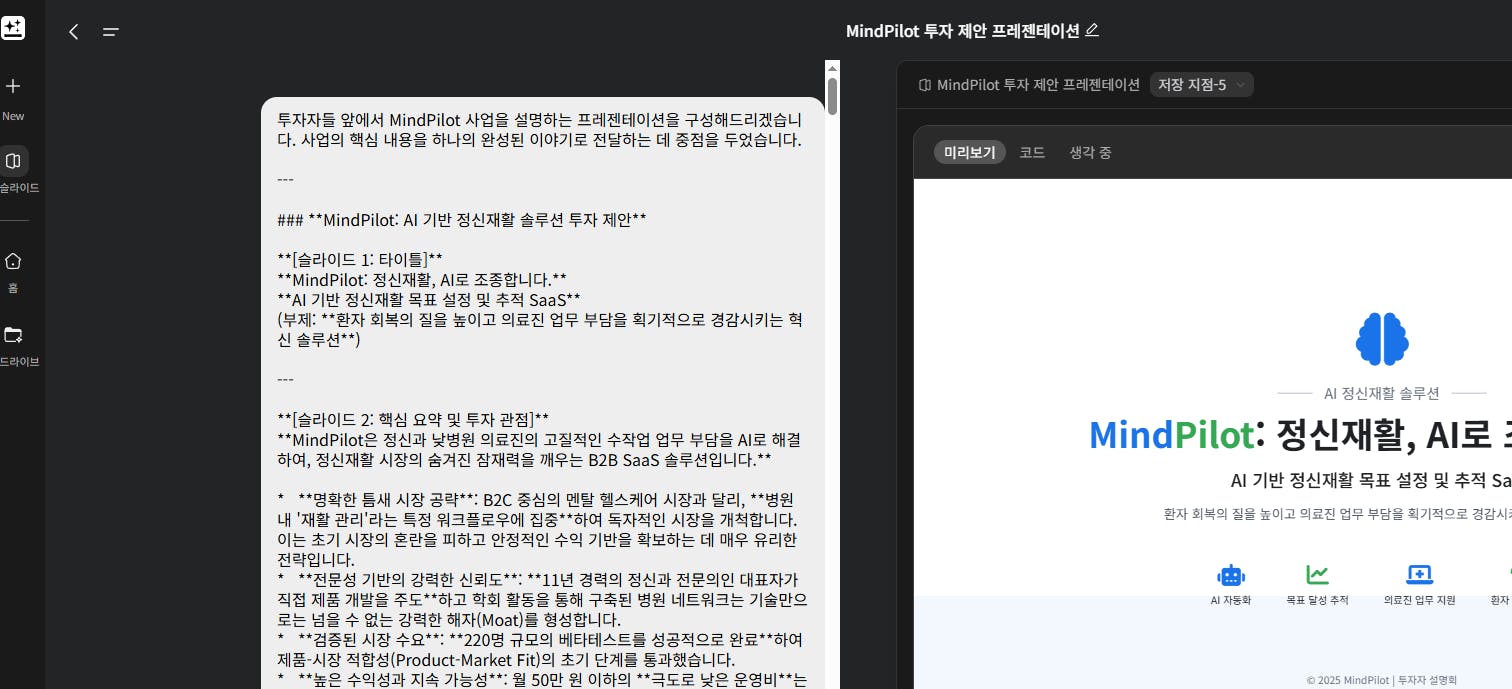Click the ### MindPilot: AI 기반 정신재활 솔루션 heading line

[x=461, y=220]
